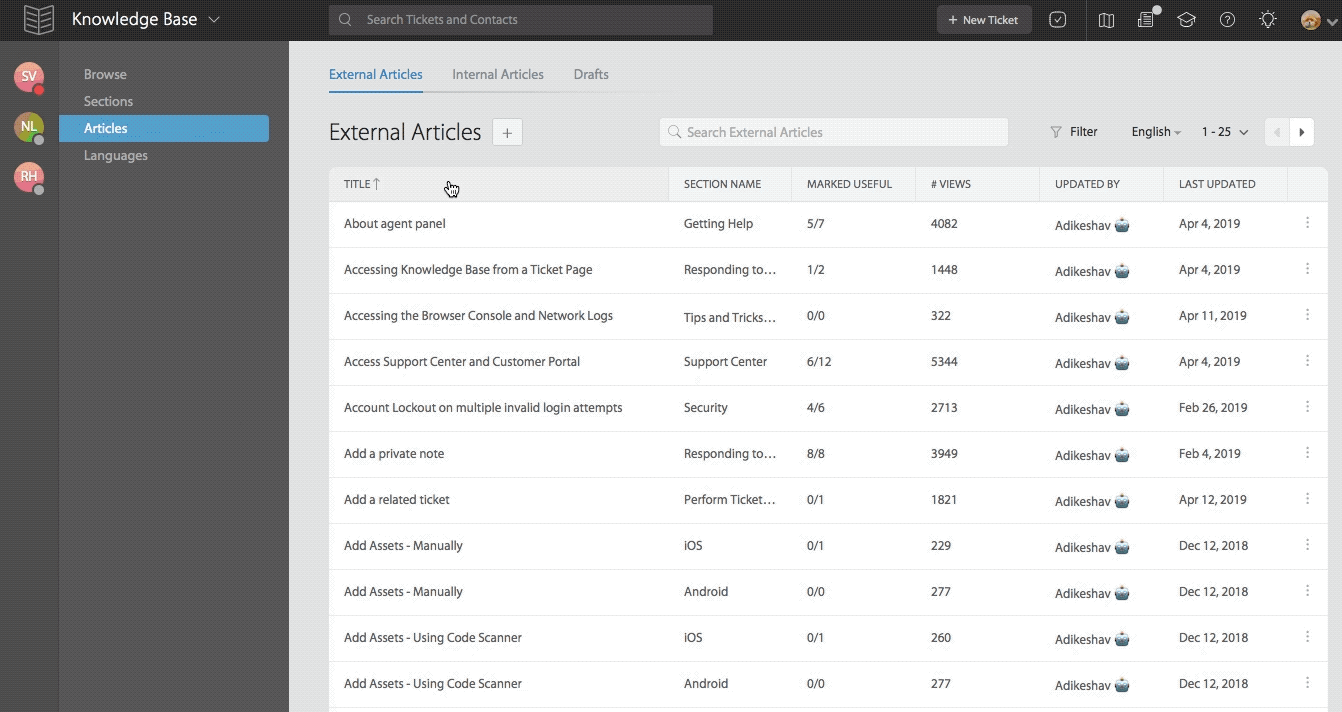Viewport: 1342px width, 712px height.
Task: Select Articles in the sidebar
Action: tap(164, 128)
